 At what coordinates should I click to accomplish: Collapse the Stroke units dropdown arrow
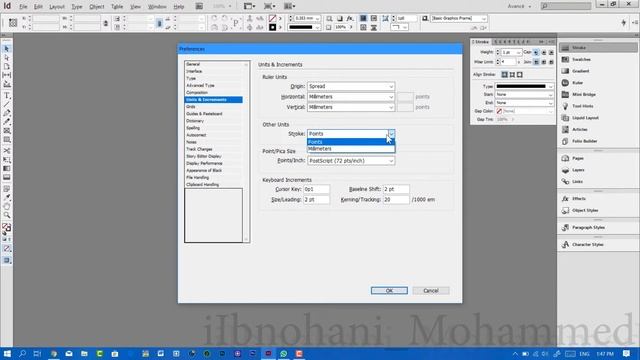coord(391,133)
